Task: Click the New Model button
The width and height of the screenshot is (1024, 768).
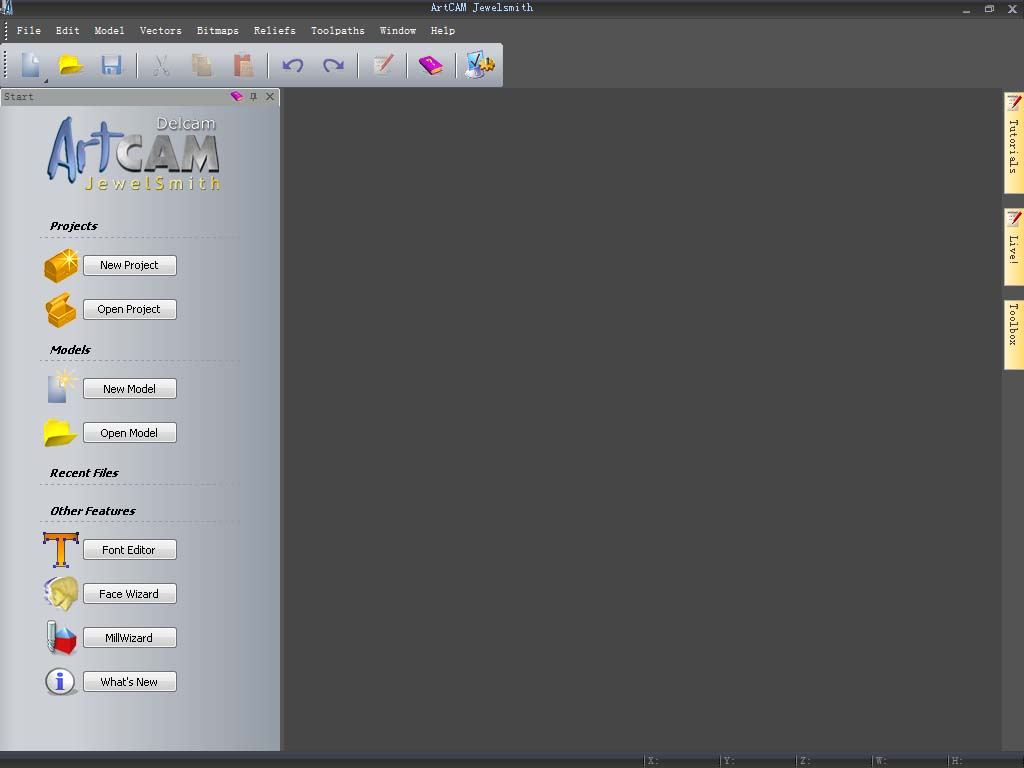Action: tap(129, 389)
